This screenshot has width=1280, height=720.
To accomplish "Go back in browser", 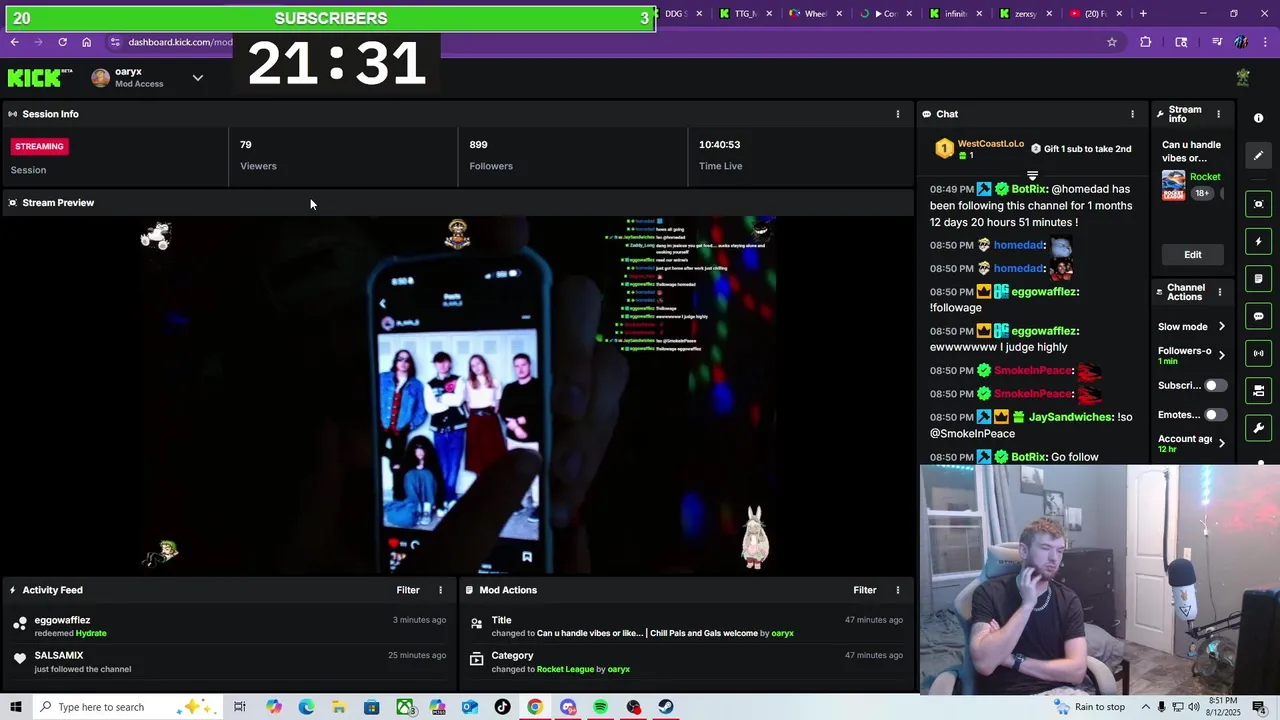I will click(14, 42).
